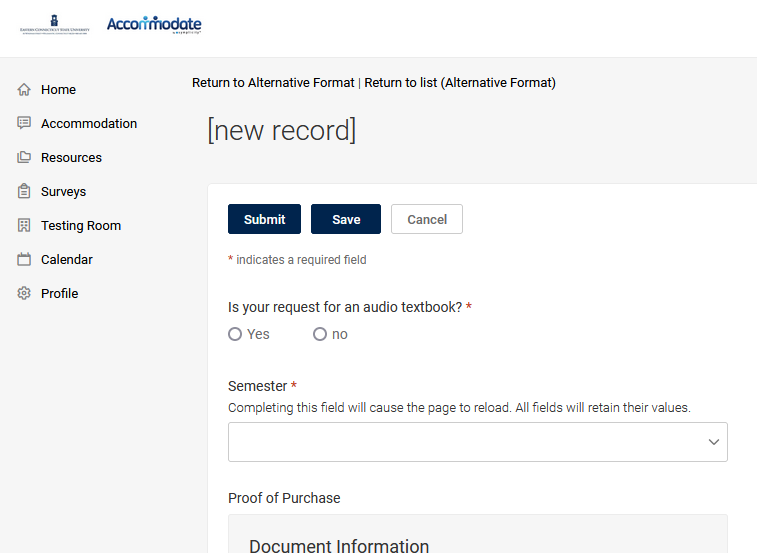Screen dimensions: 757x553
Task: Follow Return to Alternative Format link
Action: (273, 83)
